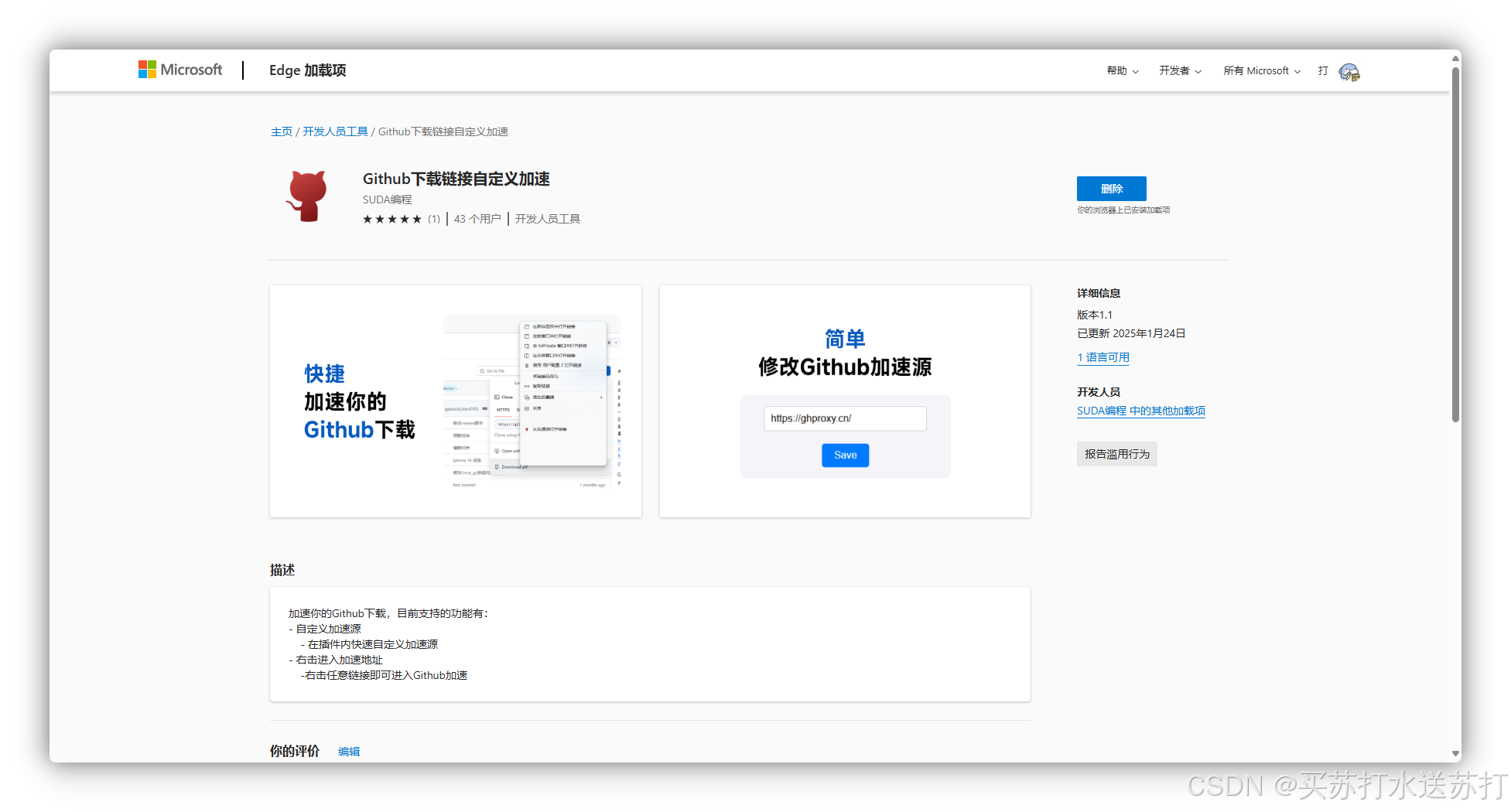Select the 描述 heading
The image size is (1511, 812).
(282, 570)
